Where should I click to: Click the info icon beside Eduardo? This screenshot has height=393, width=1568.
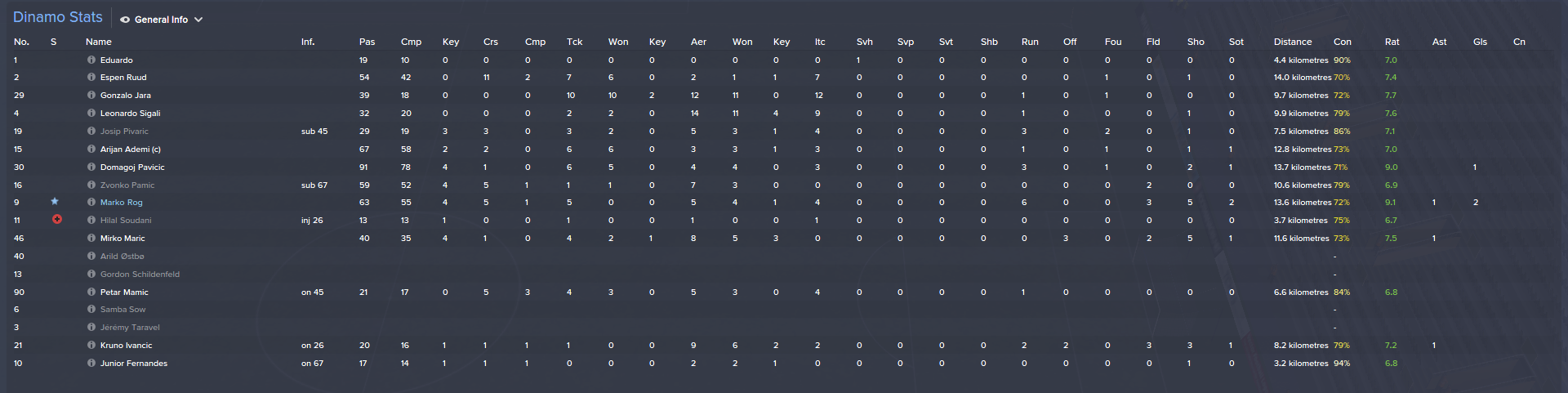click(x=91, y=60)
